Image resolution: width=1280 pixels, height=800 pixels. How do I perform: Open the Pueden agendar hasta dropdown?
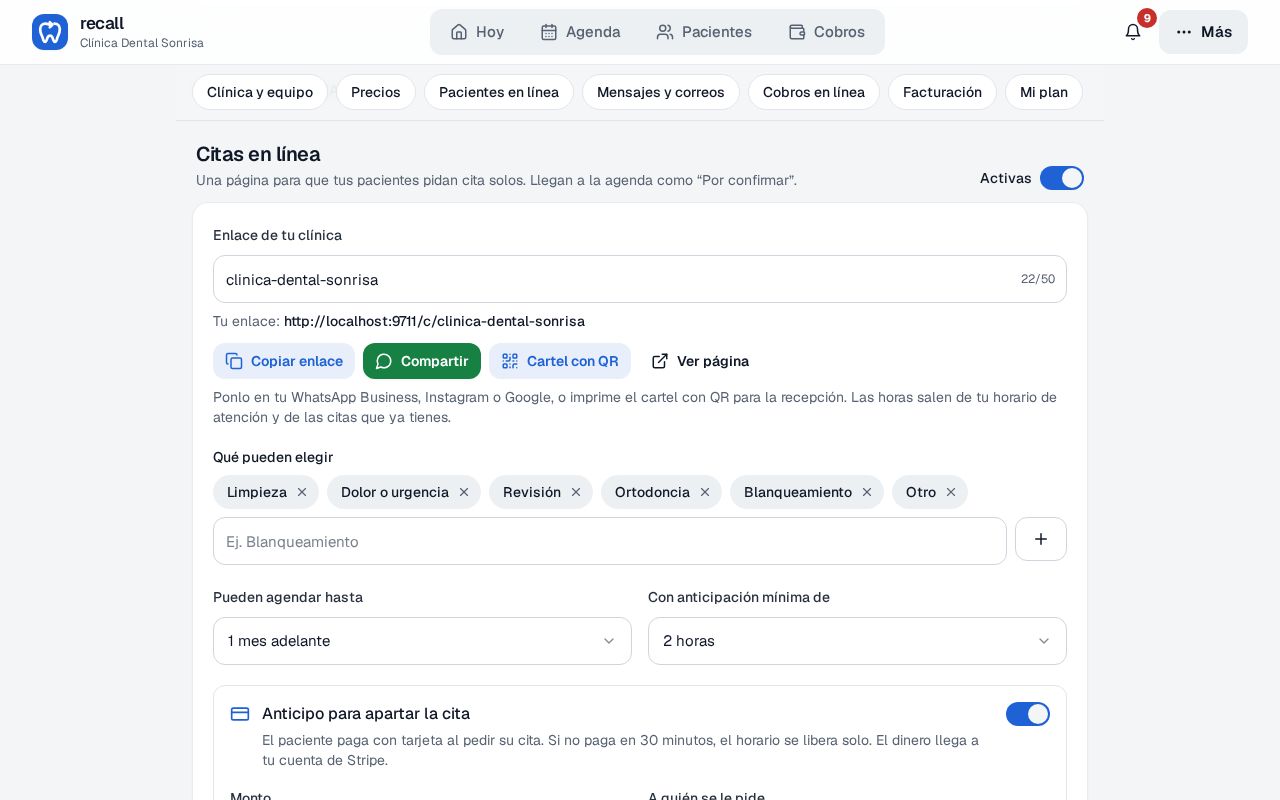pos(422,641)
